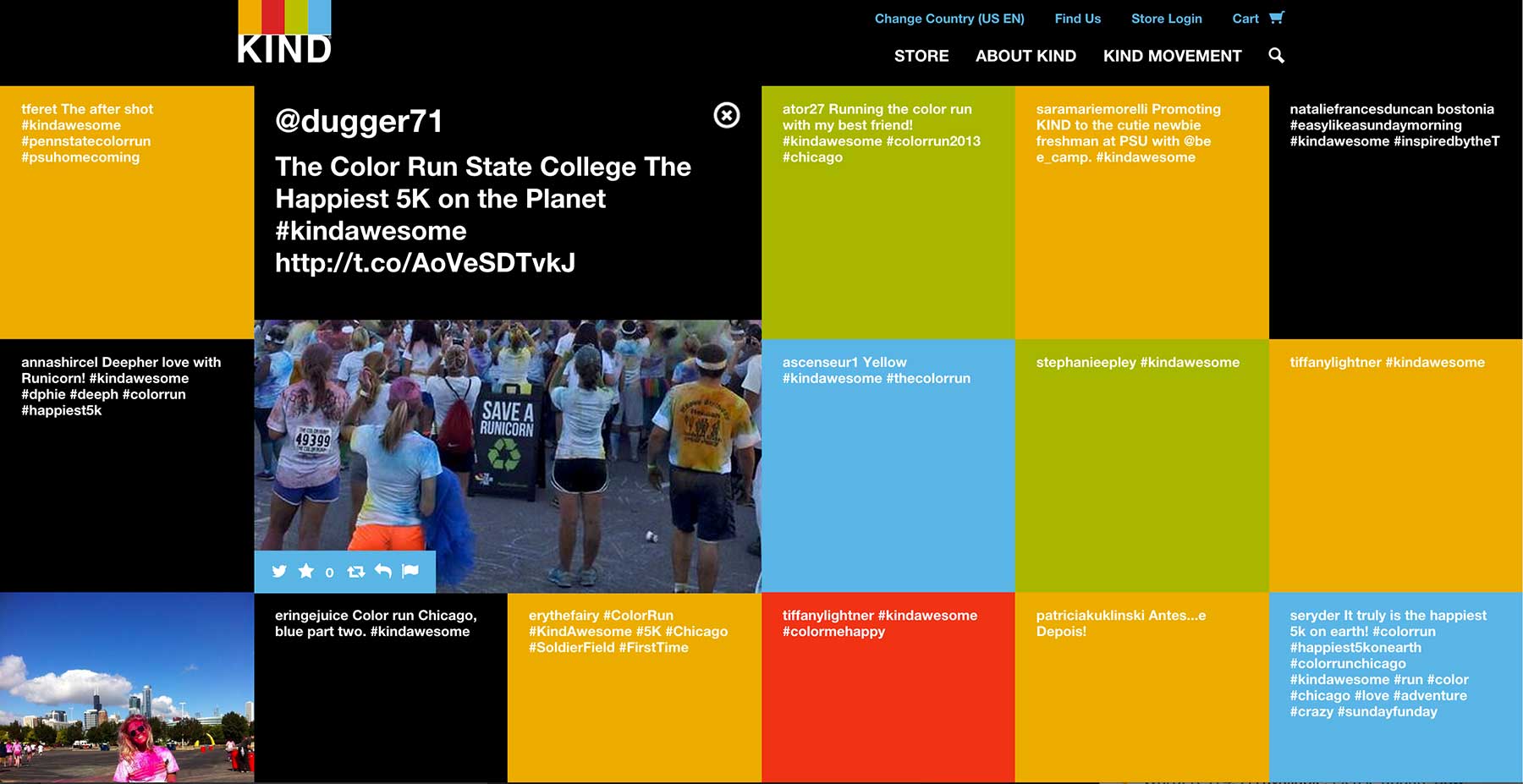Open the KIND MOVEMENT menu
This screenshot has height=784, width=1523.
coord(1173,56)
